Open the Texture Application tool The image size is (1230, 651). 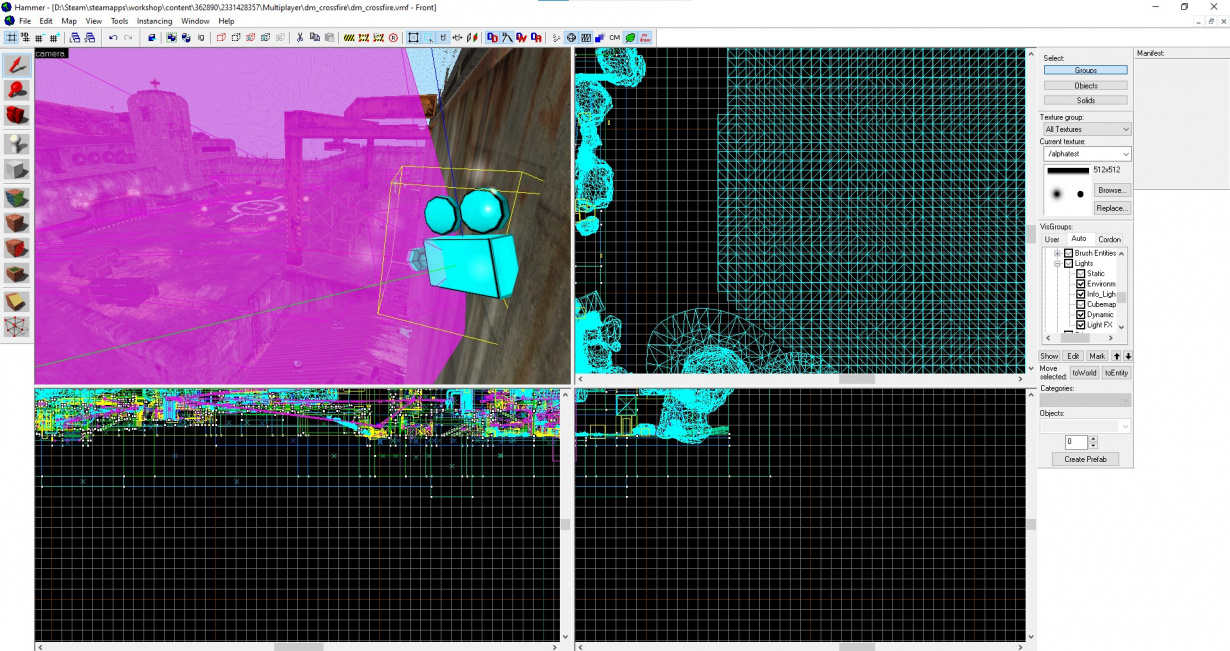[15, 197]
